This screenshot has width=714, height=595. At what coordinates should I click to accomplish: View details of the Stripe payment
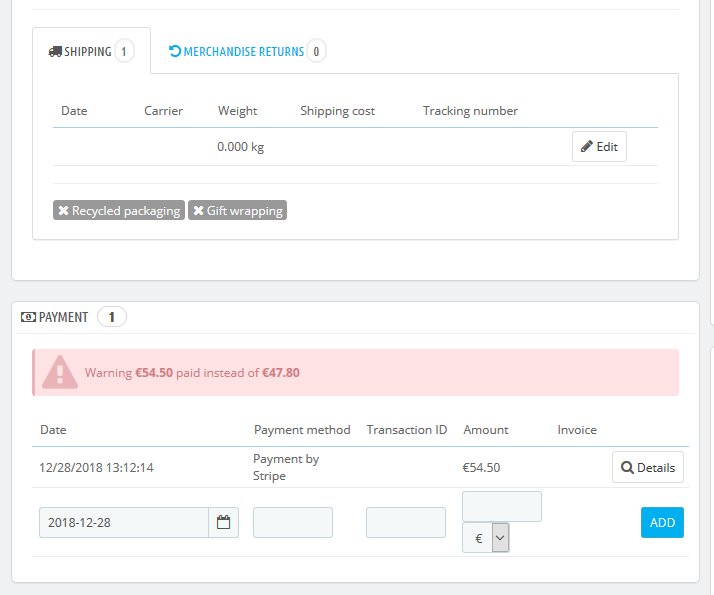coord(648,467)
